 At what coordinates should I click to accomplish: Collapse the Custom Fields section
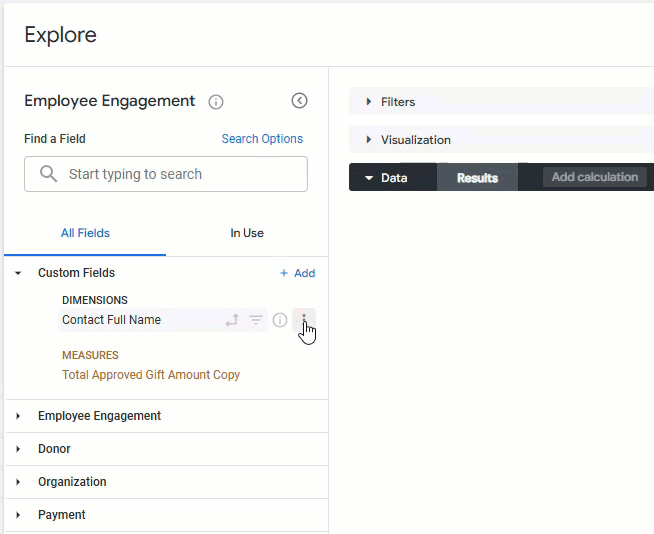(x=18, y=273)
